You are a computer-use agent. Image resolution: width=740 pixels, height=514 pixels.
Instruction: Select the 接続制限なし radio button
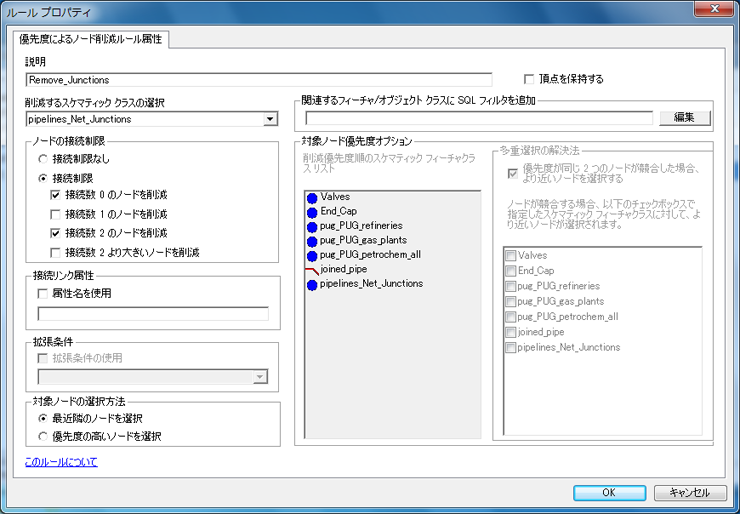coord(42,159)
